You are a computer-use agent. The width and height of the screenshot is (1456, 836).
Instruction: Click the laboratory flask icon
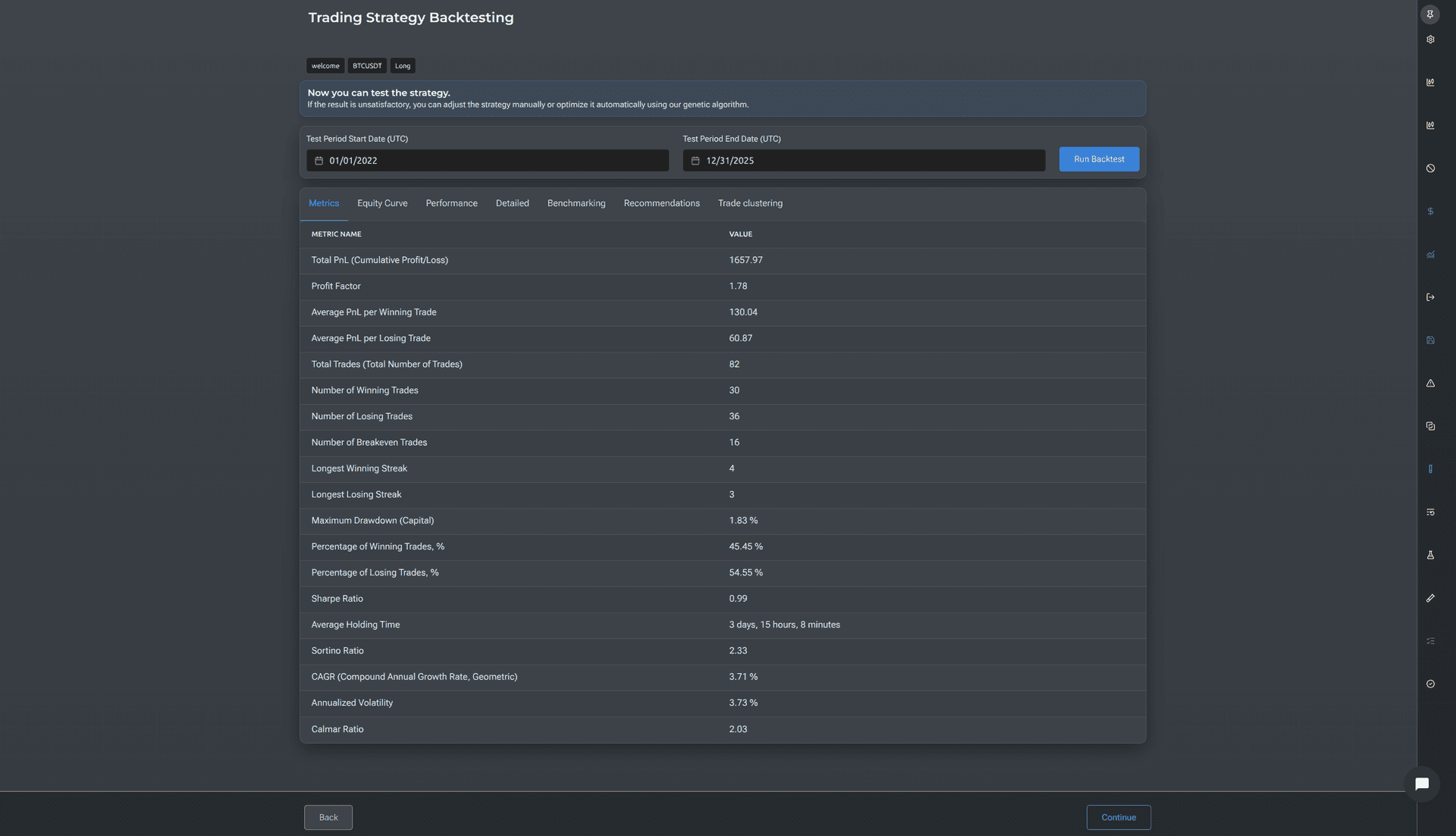[x=1430, y=555]
